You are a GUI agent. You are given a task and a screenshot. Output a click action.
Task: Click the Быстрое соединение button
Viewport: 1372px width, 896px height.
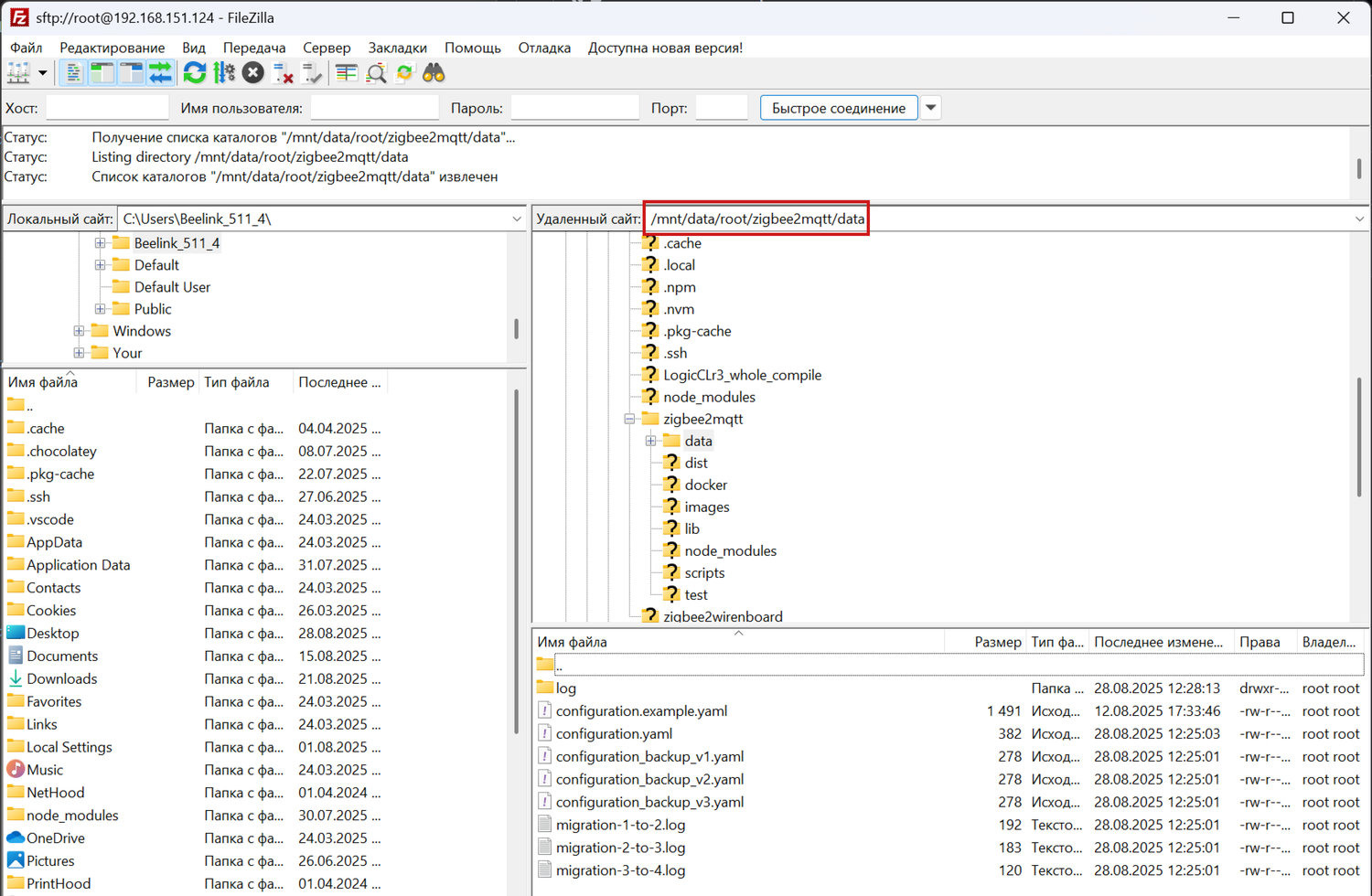[x=838, y=107]
